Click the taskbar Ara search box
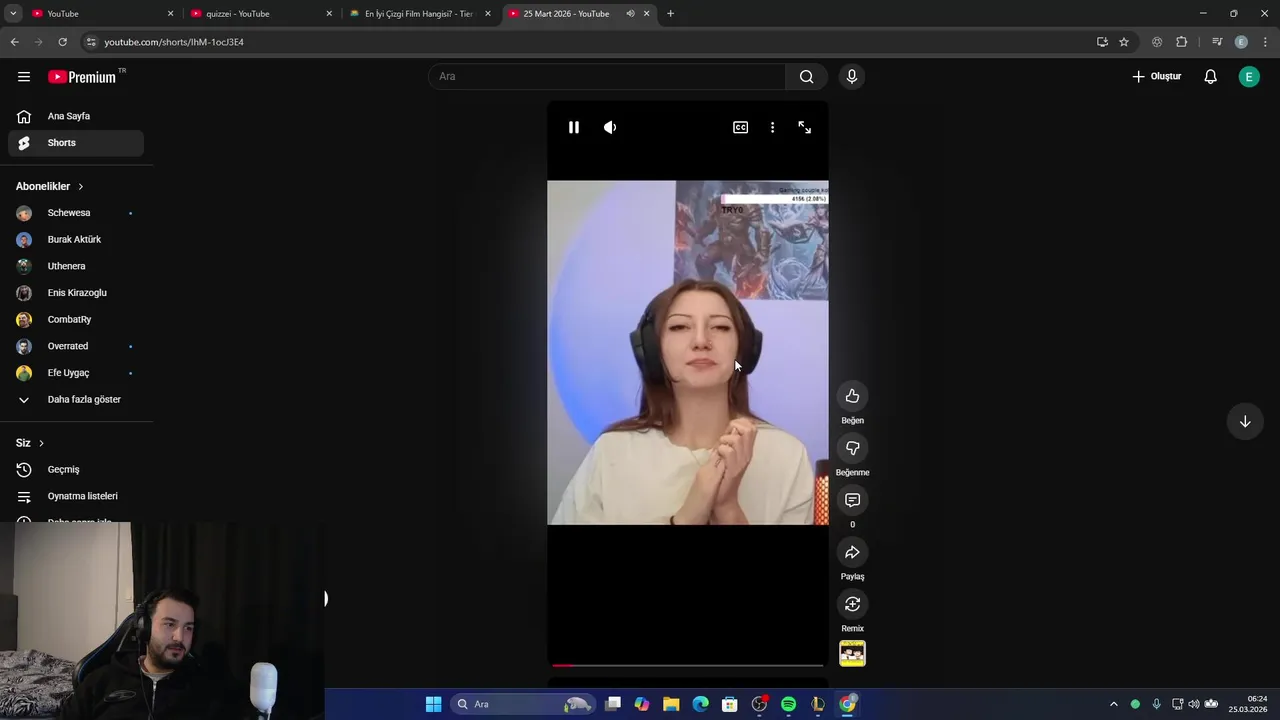 pyautogui.click(x=522, y=704)
